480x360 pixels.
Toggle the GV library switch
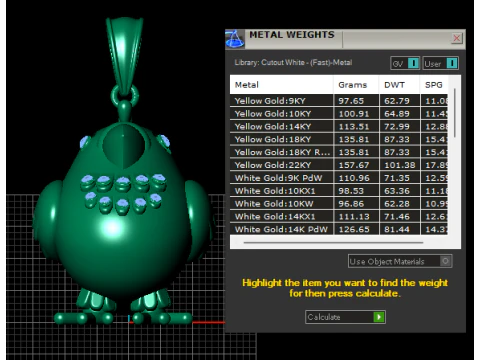tap(405, 63)
